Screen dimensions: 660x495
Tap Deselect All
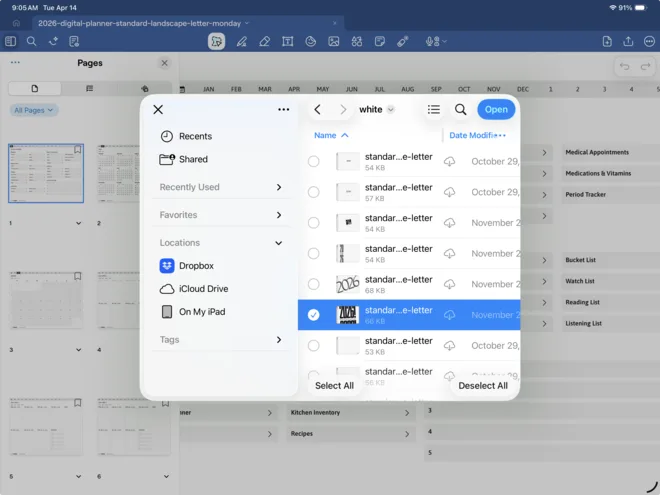(x=483, y=386)
